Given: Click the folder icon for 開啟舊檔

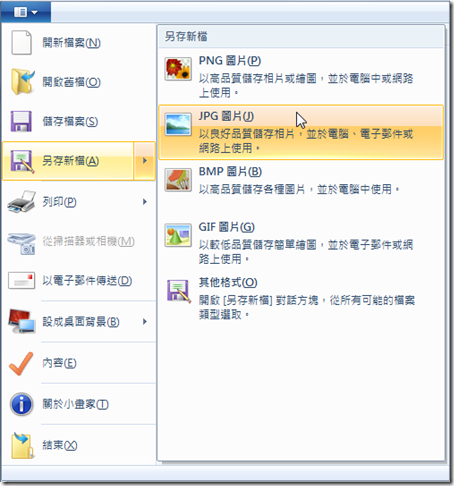Looking at the screenshot, I should point(22,82).
